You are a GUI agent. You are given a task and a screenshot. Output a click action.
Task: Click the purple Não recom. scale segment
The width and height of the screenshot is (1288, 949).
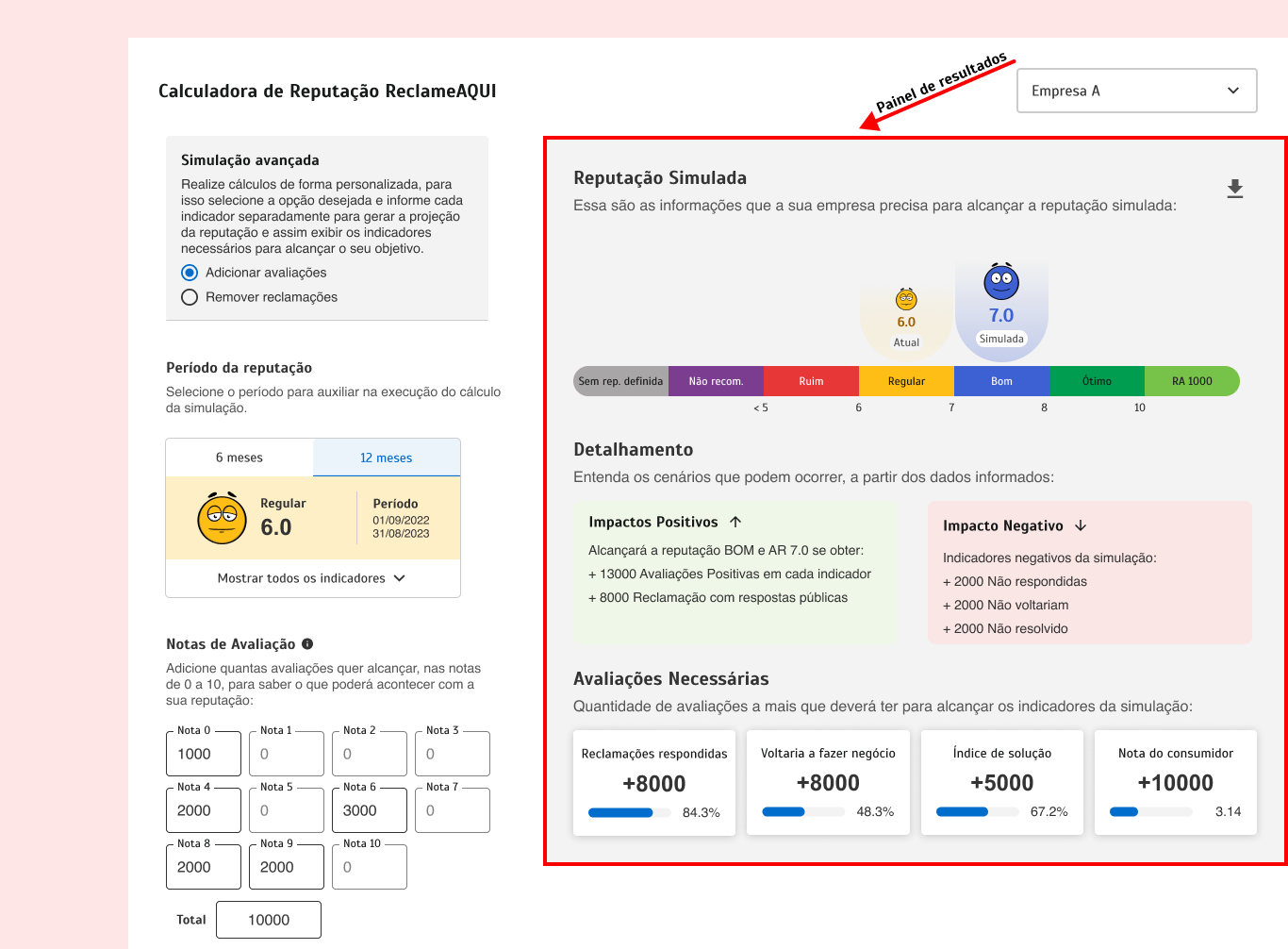[716, 381]
